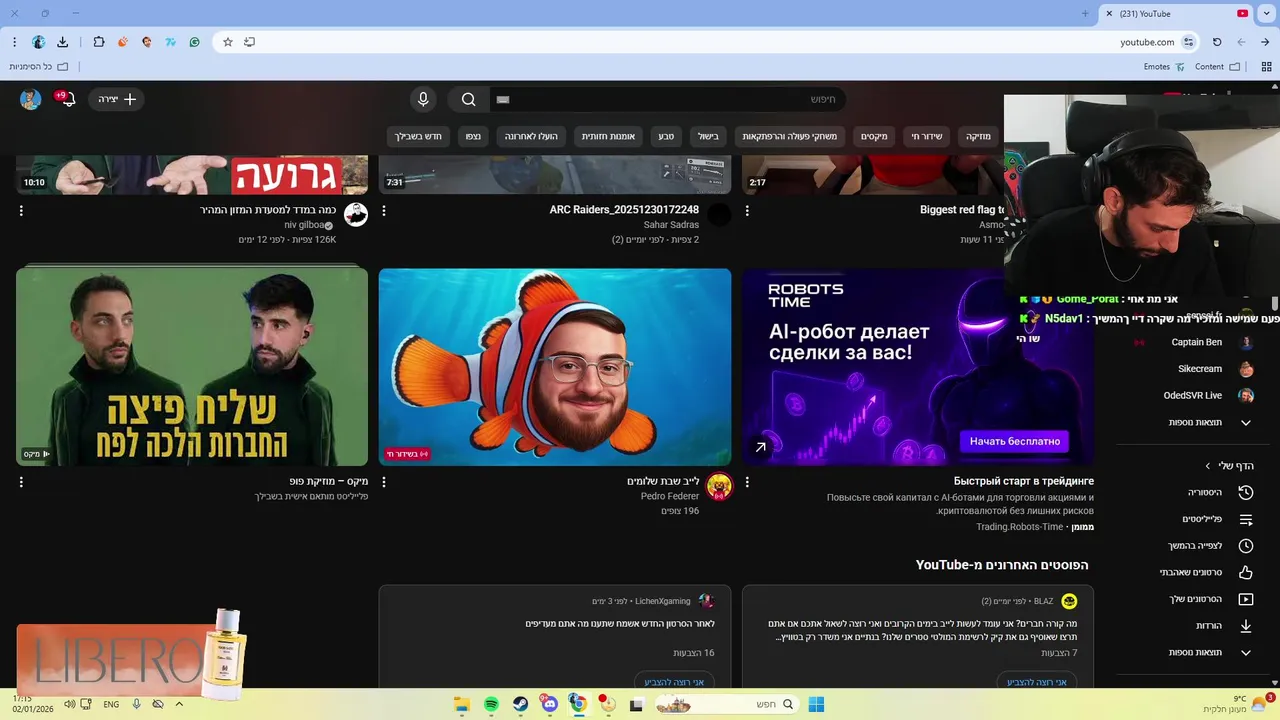The height and width of the screenshot is (720, 1280).
Task: Open options menu for the gilboa niv video
Action: click(x=21, y=211)
